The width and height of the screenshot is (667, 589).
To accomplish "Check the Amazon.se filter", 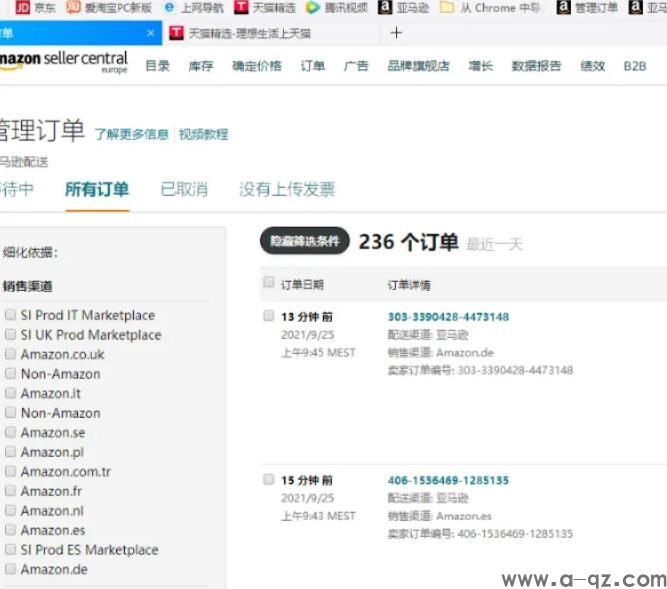I will tap(10, 432).
